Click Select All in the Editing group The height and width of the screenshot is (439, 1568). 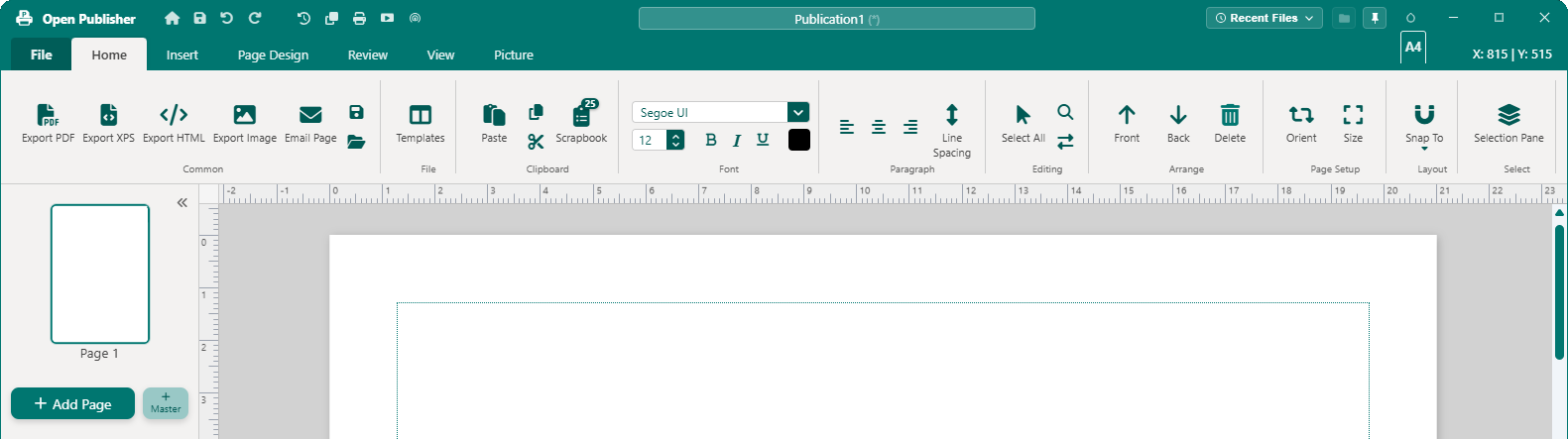(x=1024, y=123)
